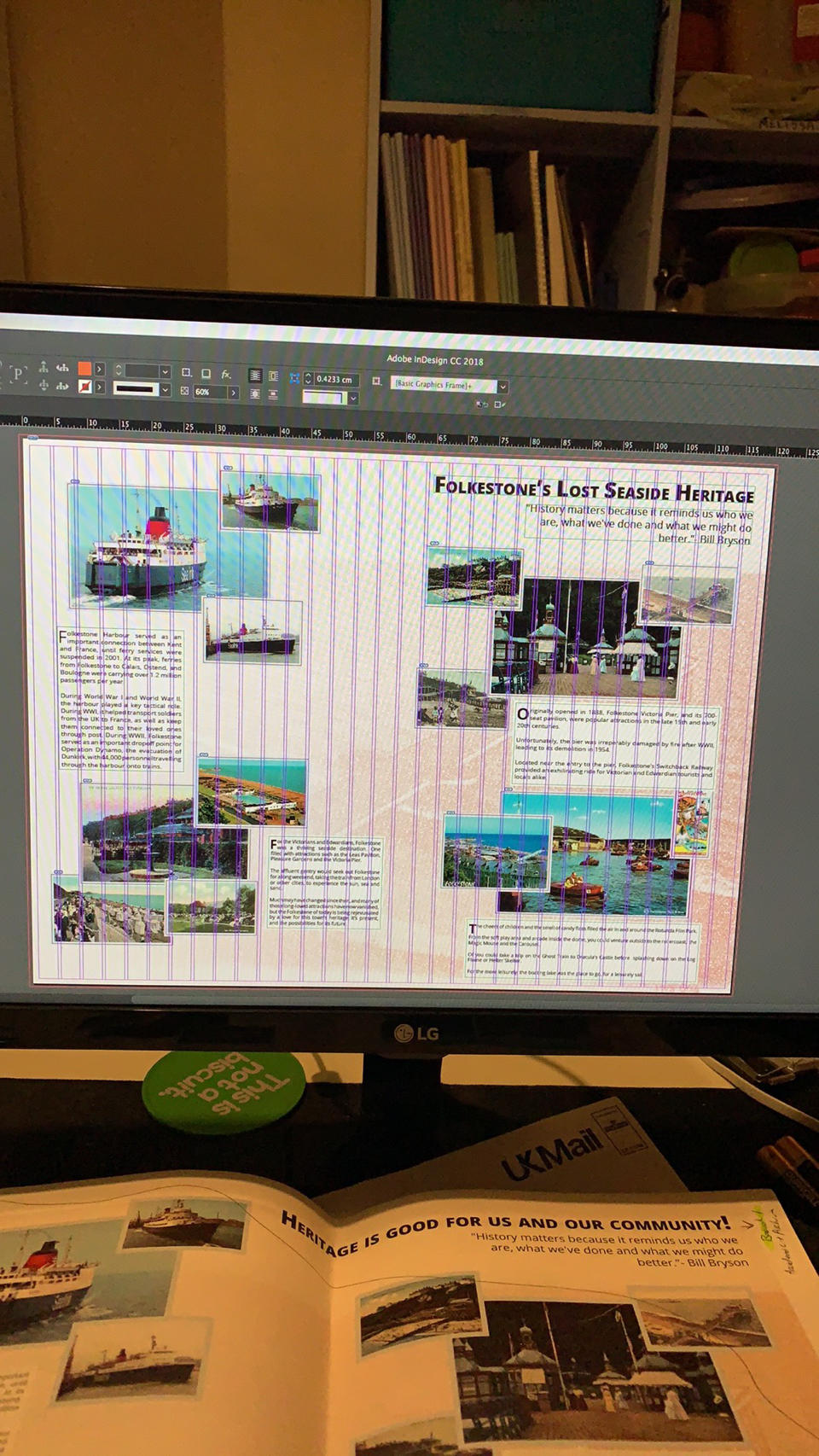Expand the stroke type dropdown

click(165, 390)
